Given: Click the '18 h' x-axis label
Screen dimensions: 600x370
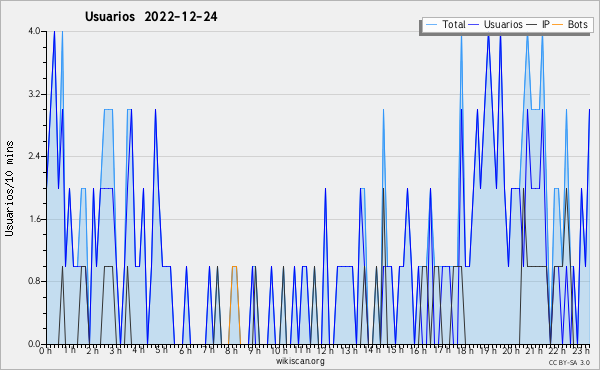Looking at the screenshot, I should pos(465,350).
